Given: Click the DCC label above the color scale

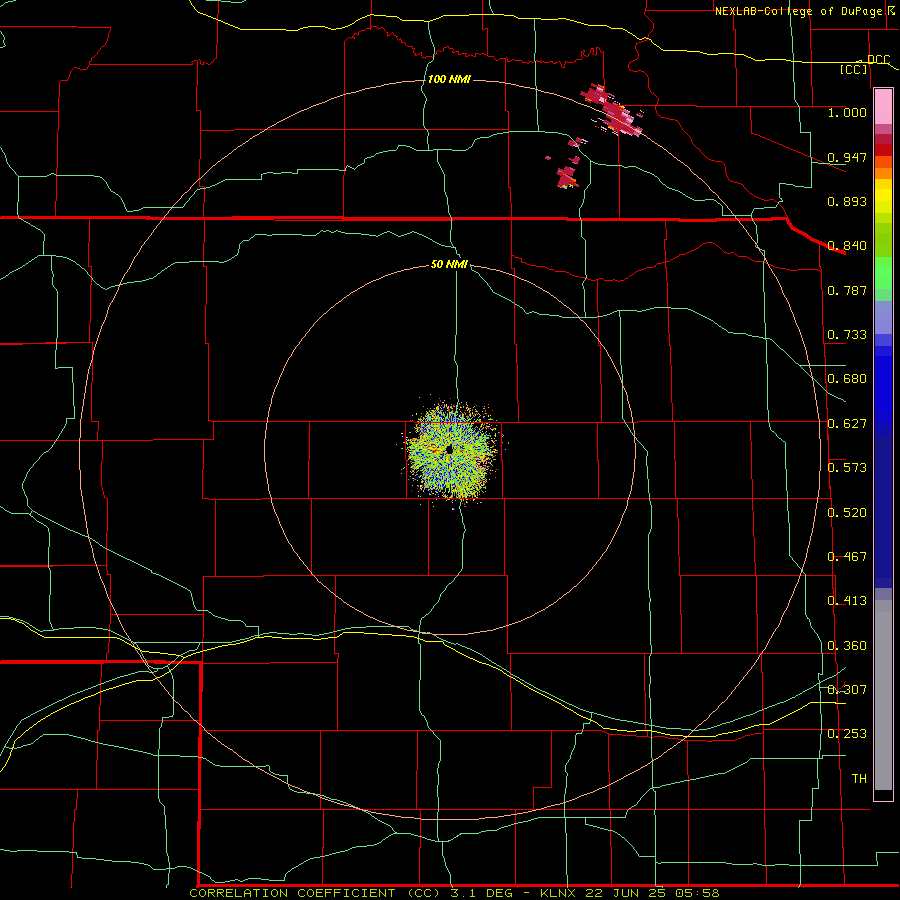Looking at the screenshot, I should coord(878,60).
